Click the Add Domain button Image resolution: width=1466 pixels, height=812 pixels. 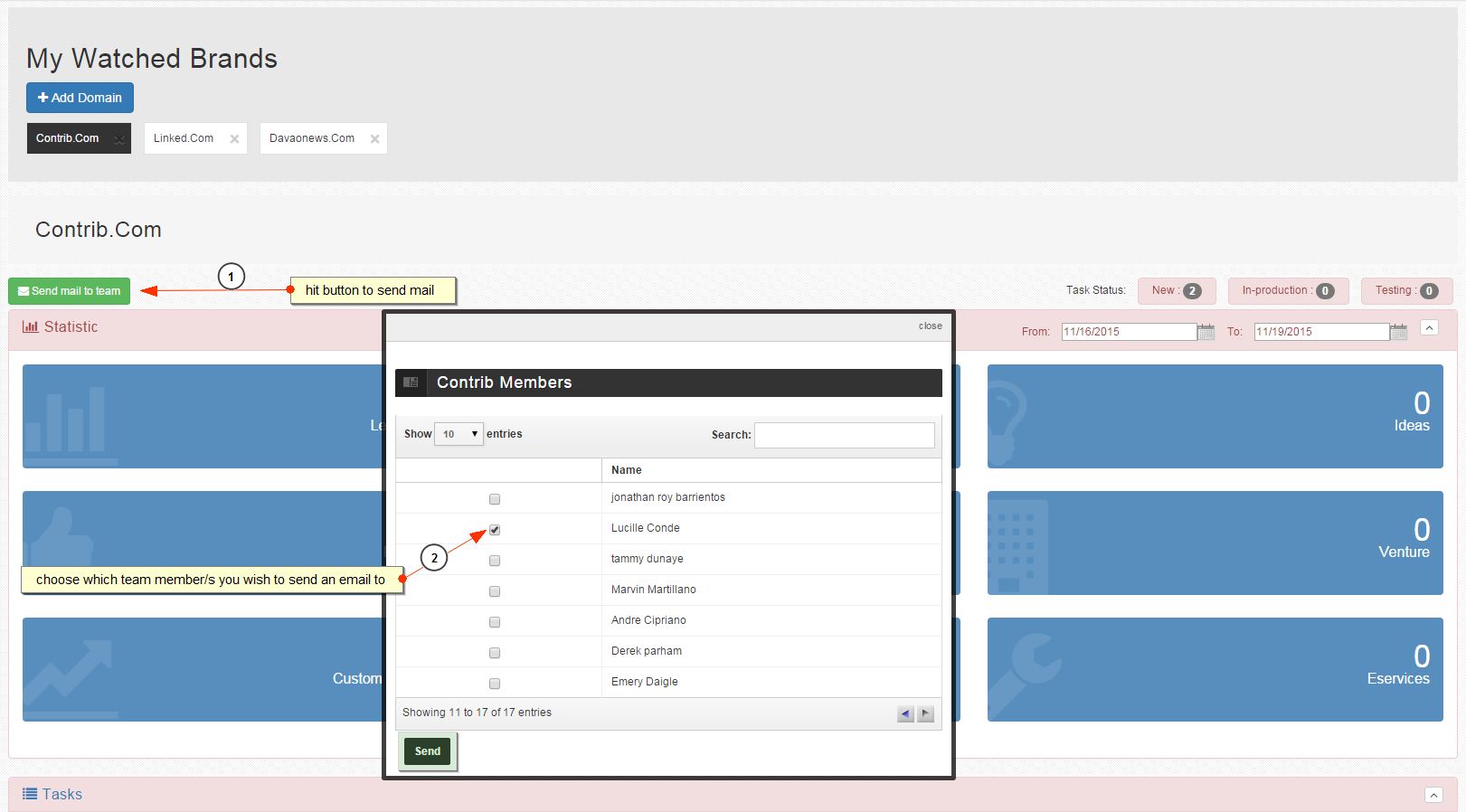pos(80,98)
